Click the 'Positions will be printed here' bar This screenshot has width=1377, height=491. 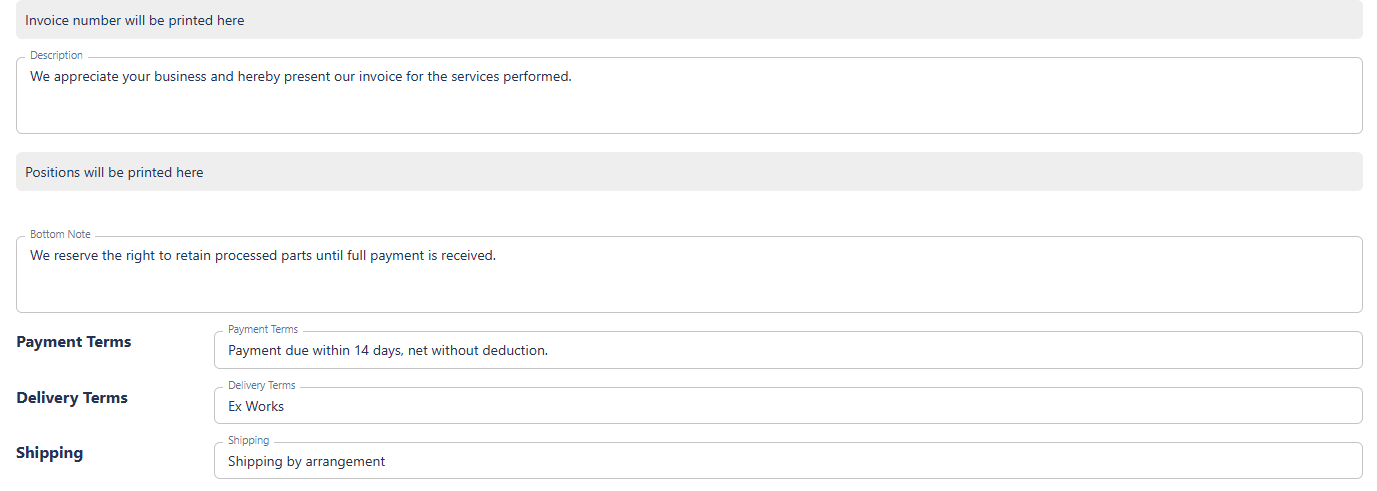point(689,172)
